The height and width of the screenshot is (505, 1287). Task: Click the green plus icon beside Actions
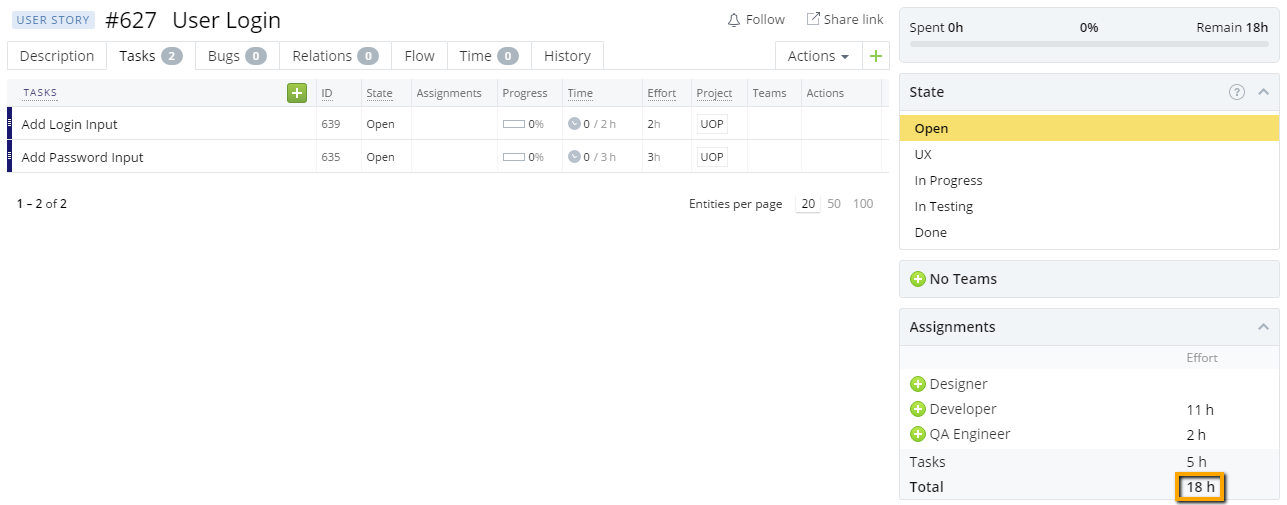pyautogui.click(x=876, y=56)
